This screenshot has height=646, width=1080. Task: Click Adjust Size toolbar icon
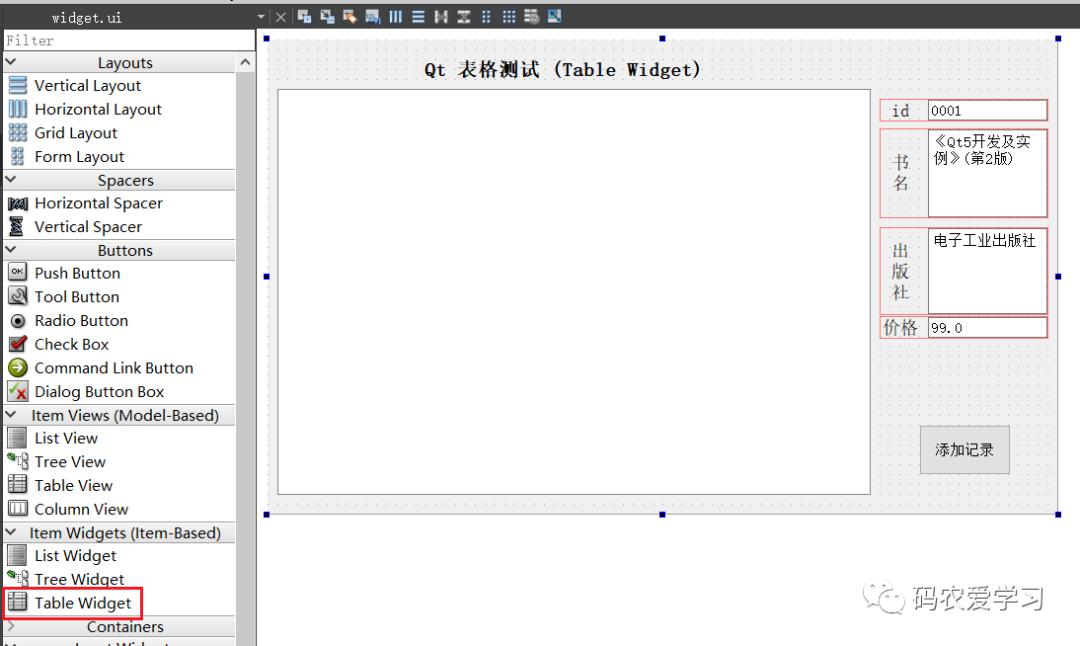click(x=554, y=17)
